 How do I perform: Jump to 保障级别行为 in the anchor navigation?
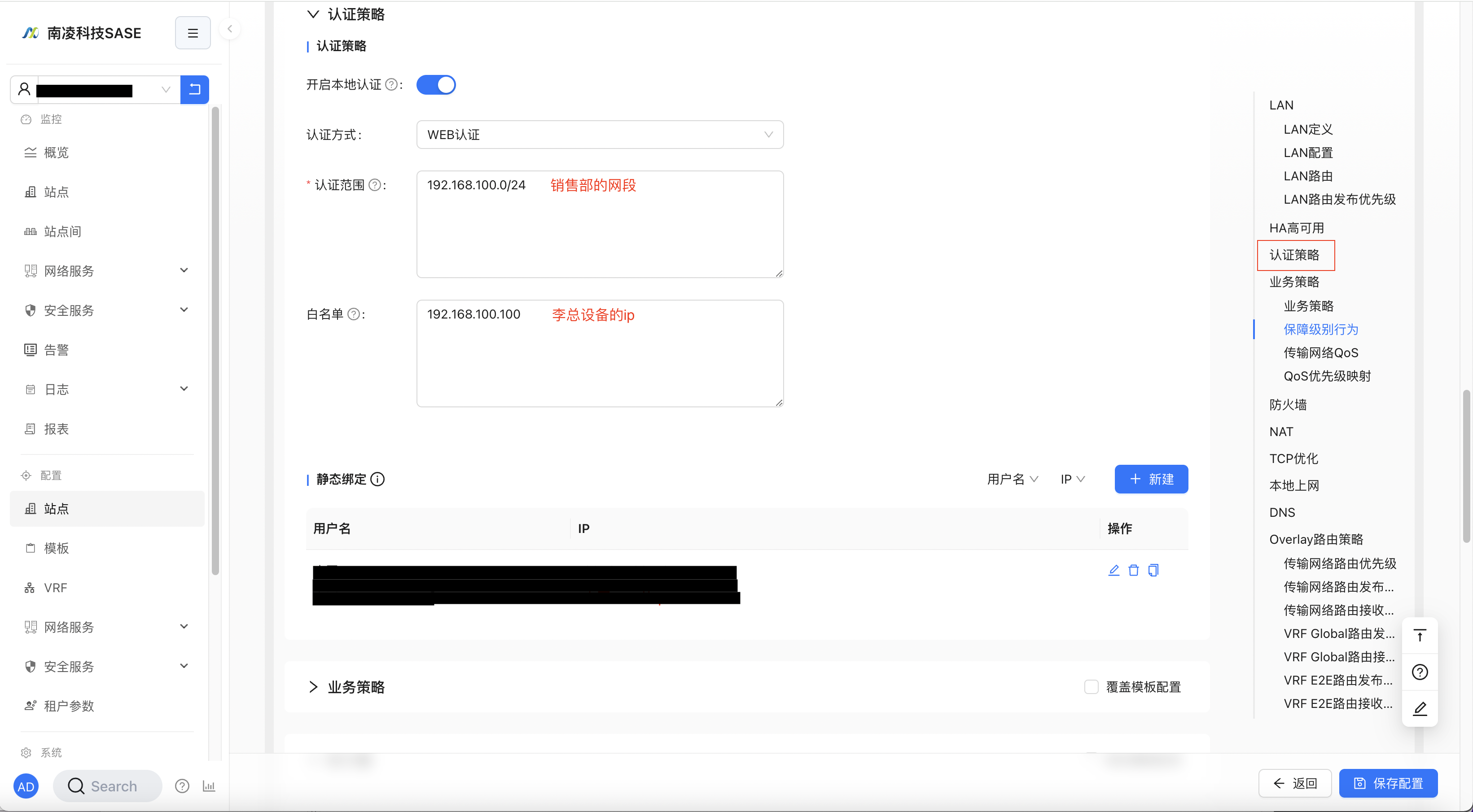coord(1320,329)
